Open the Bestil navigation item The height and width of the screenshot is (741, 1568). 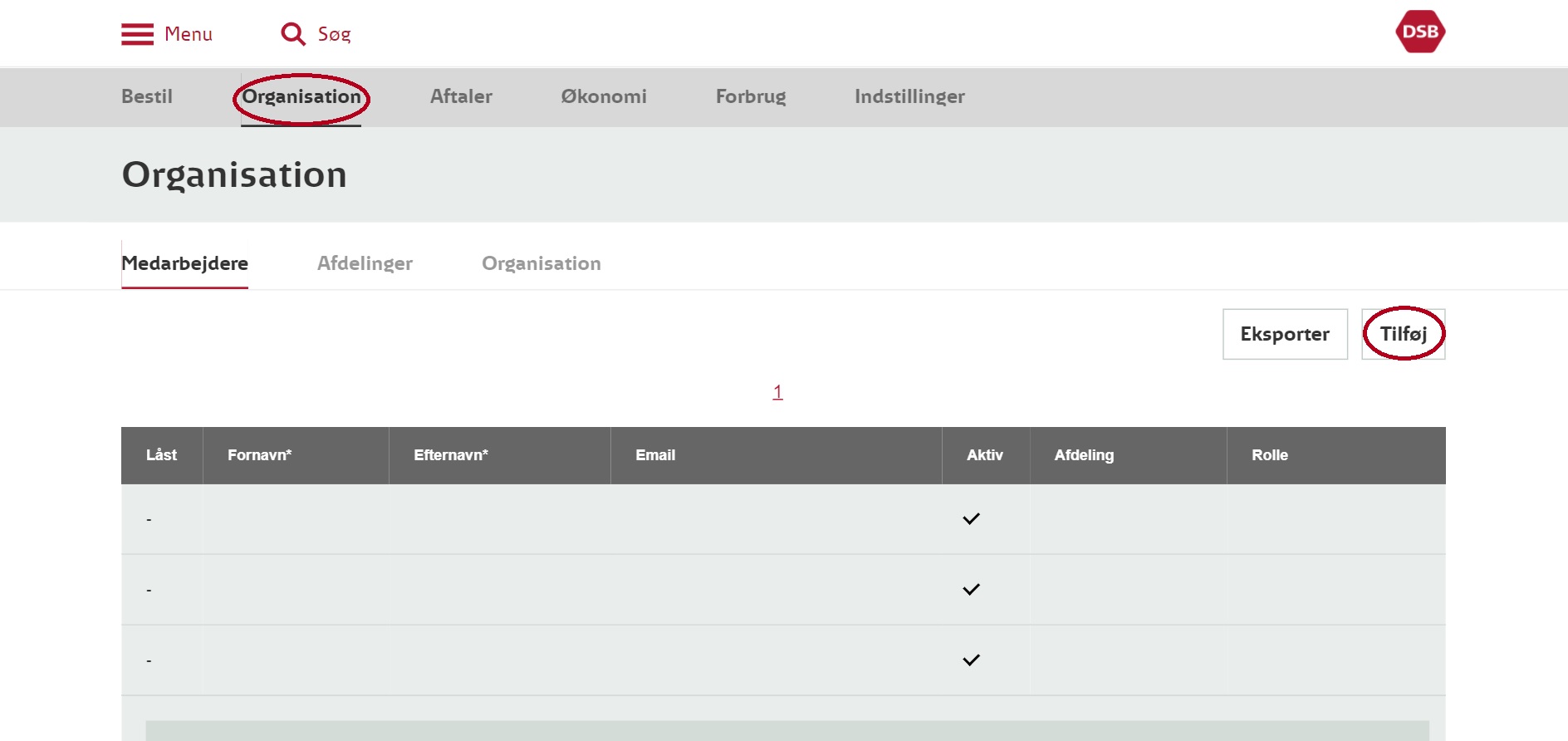click(x=147, y=96)
